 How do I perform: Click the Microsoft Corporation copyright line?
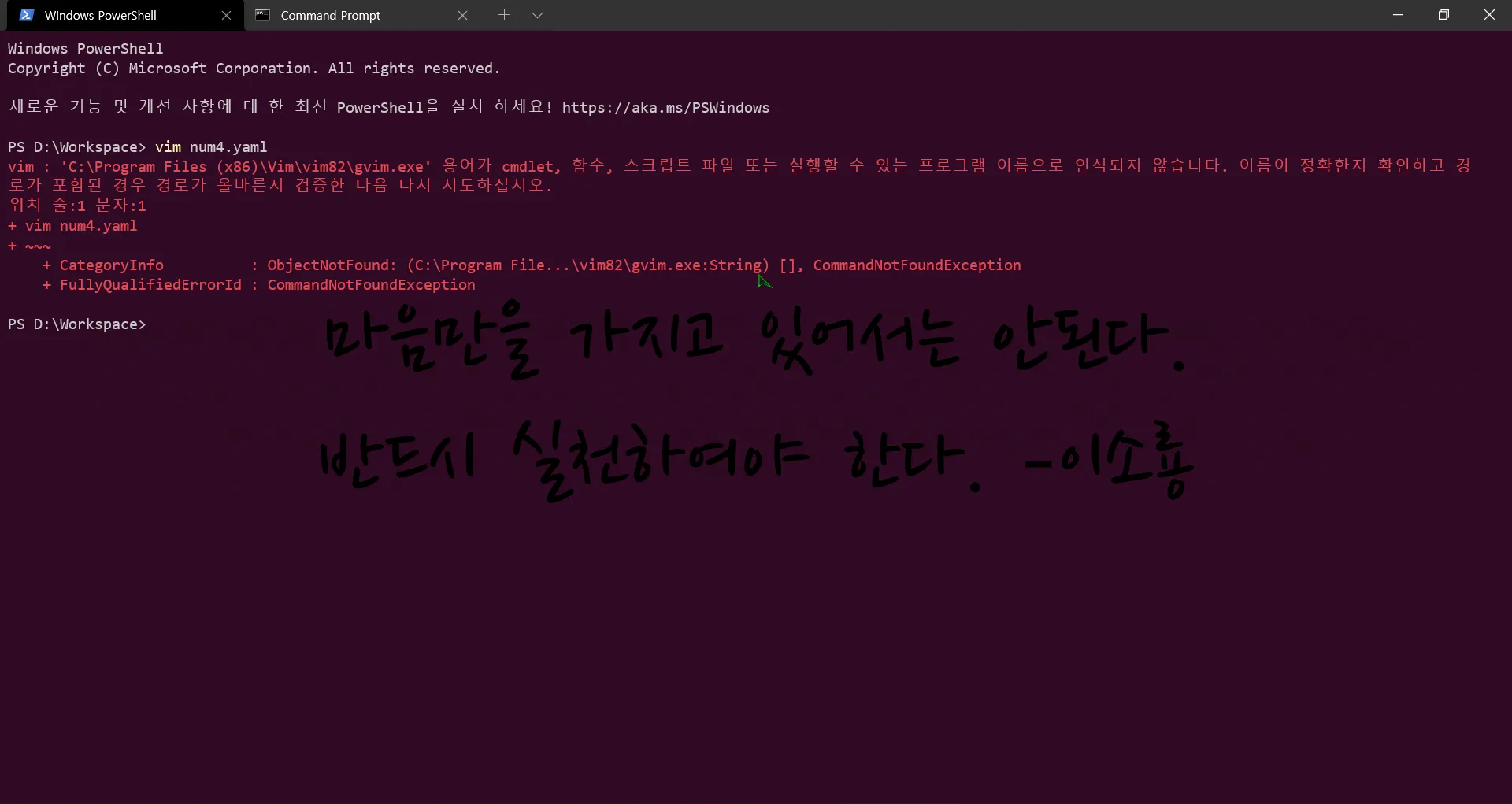coord(254,69)
